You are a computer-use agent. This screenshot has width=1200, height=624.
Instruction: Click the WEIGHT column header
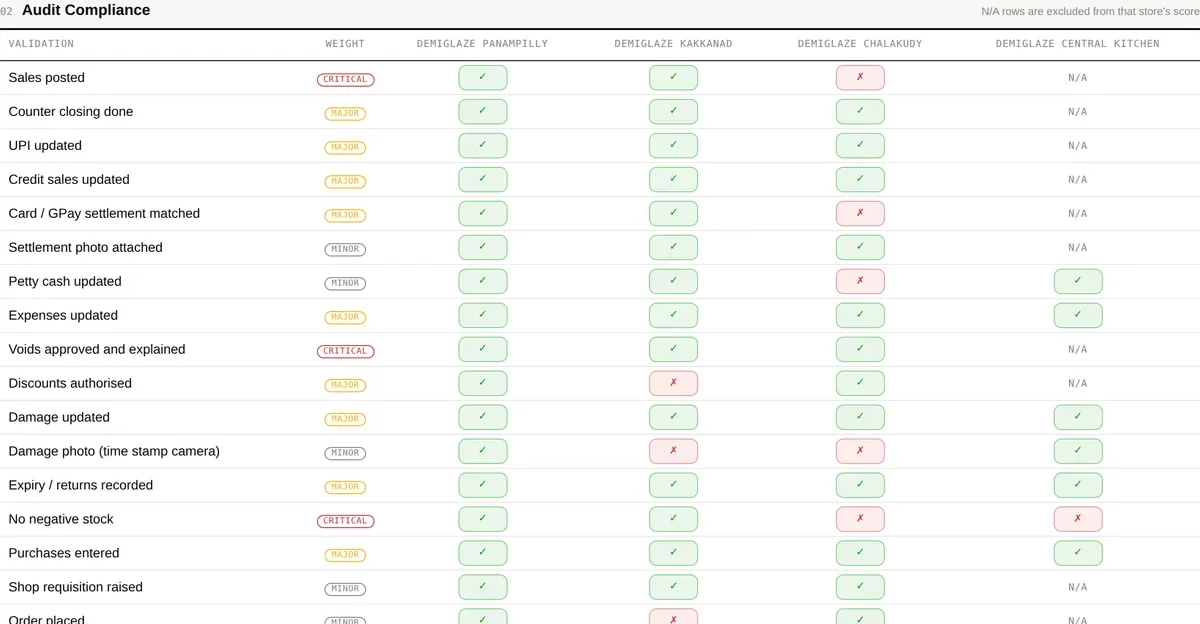345,44
